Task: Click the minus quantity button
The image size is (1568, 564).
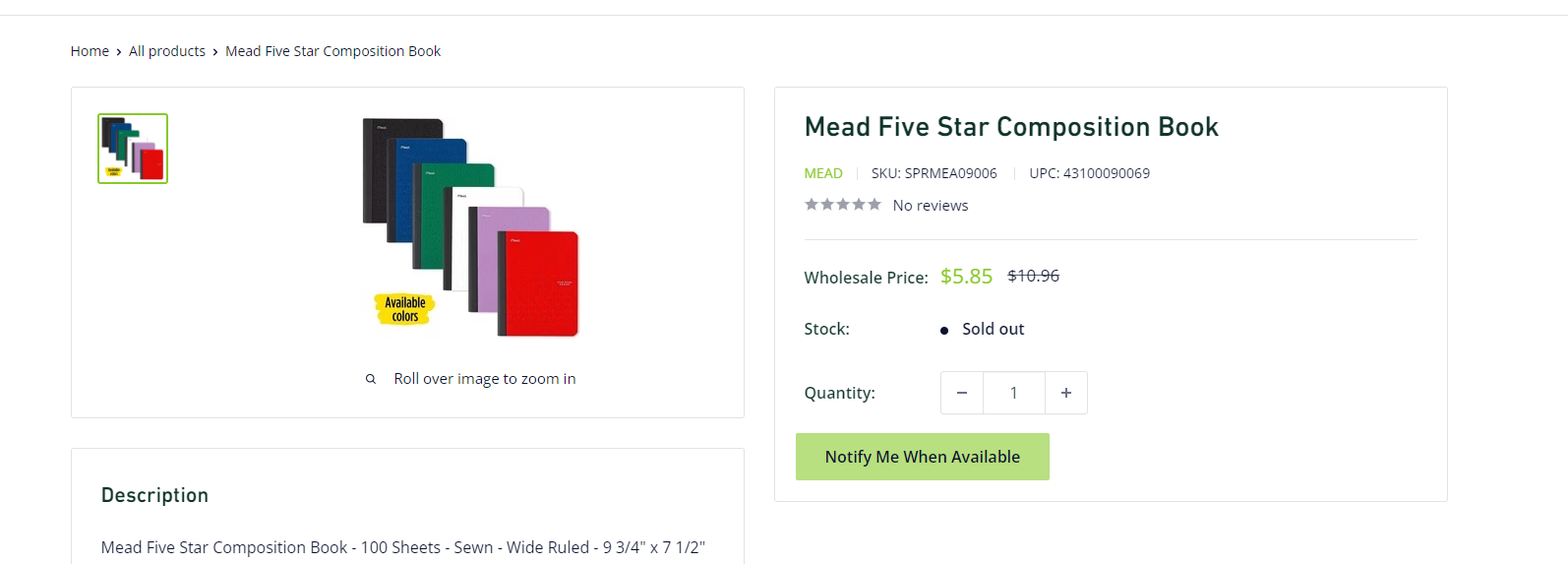Action: coord(962,393)
